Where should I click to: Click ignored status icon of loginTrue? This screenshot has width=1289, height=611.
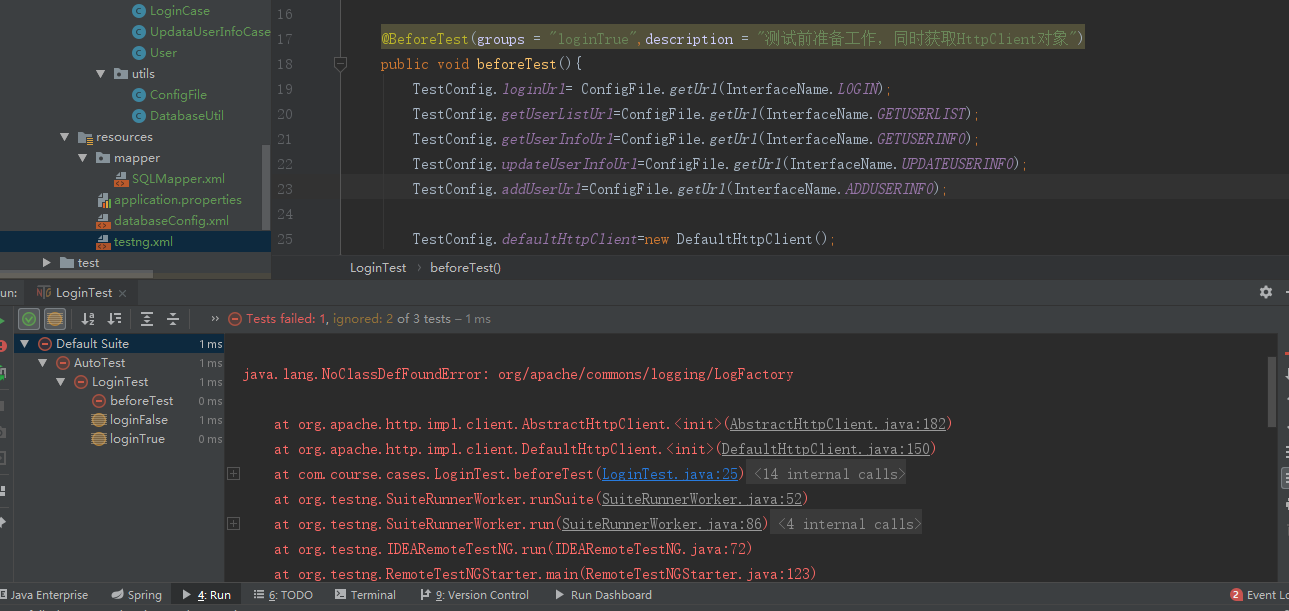[99, 439]
